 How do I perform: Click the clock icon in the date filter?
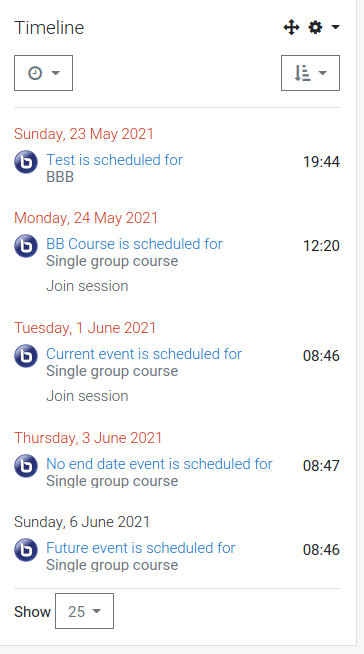(35, 73)
